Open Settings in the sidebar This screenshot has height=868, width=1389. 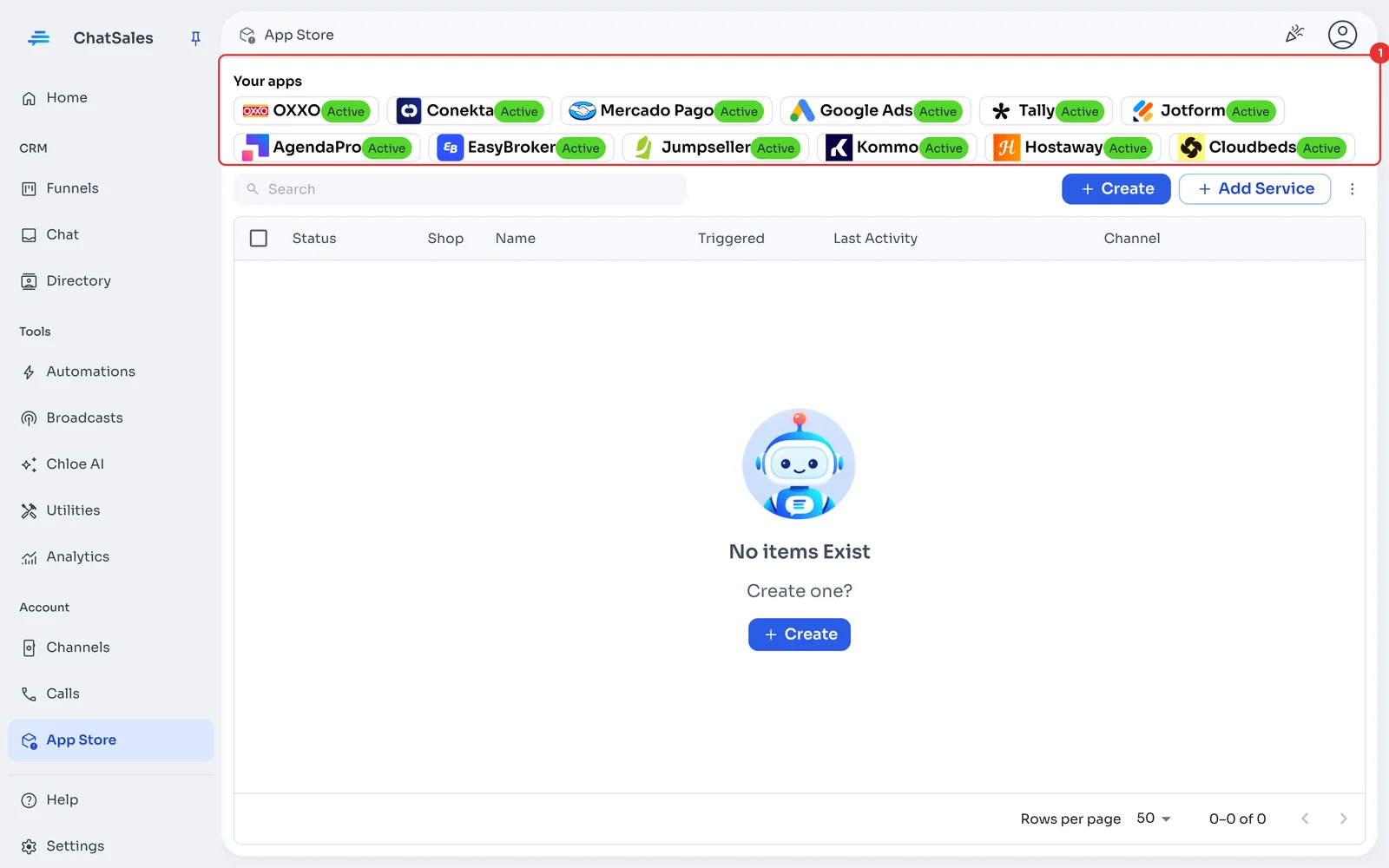[111, 846]
